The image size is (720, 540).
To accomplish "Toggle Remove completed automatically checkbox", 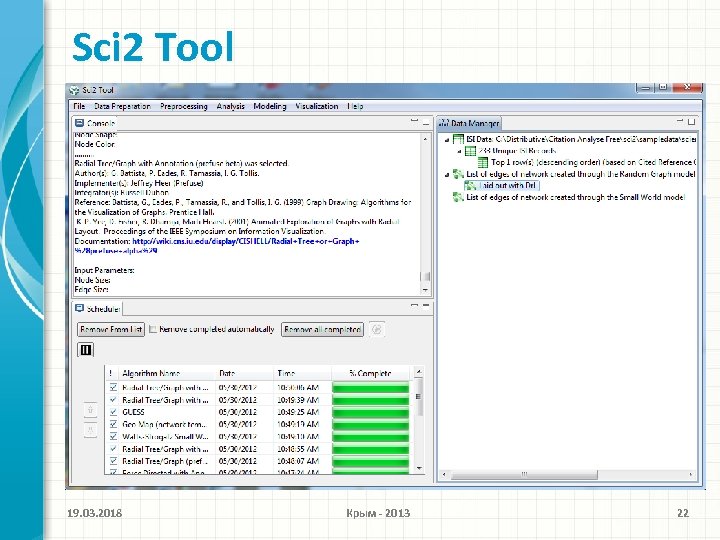I will tap(153, 329).
